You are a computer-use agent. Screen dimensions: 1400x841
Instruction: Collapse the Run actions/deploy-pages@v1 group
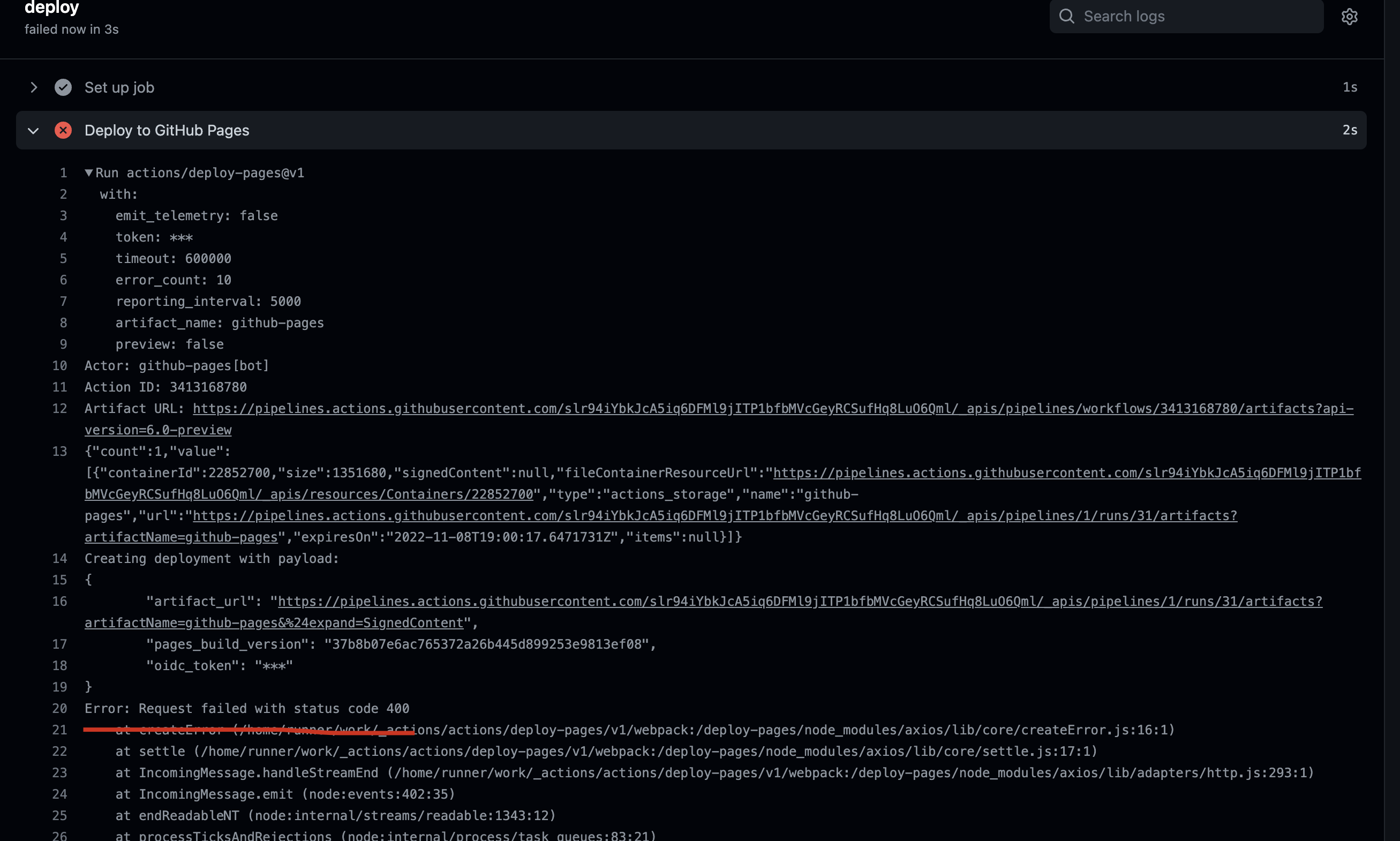click(x=88, y=173)
